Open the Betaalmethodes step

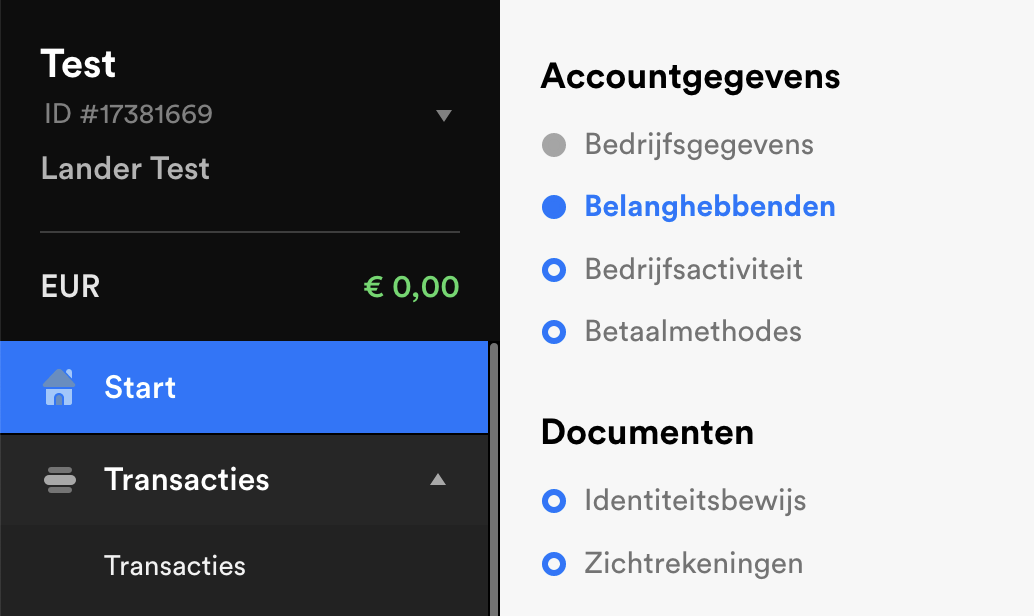693,332
